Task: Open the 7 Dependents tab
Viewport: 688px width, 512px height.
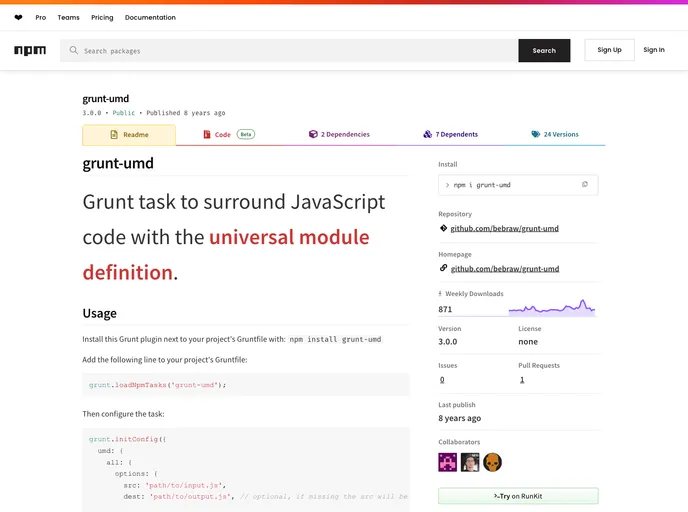Action: point(450,134)
